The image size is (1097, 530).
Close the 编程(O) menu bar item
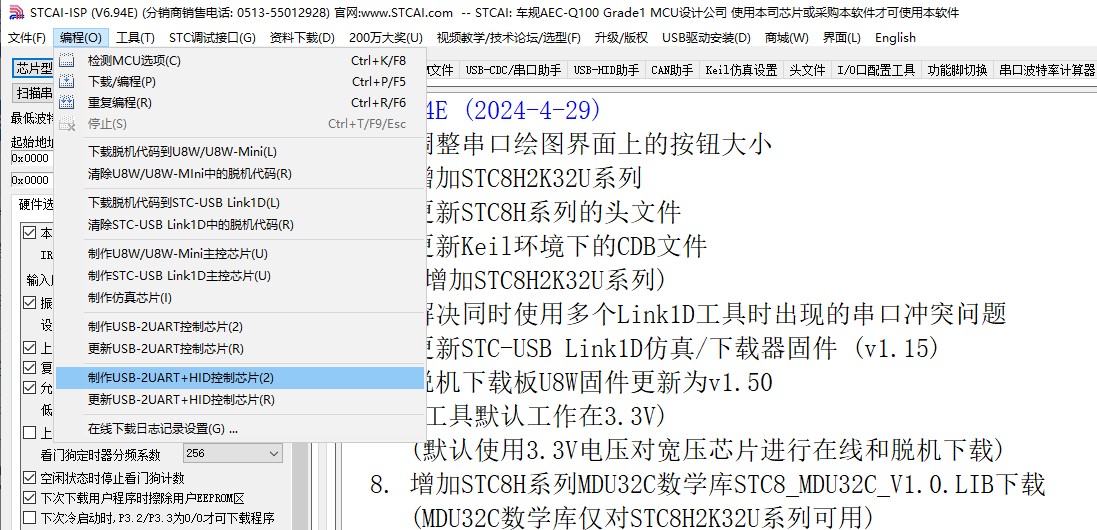point(81,38)
